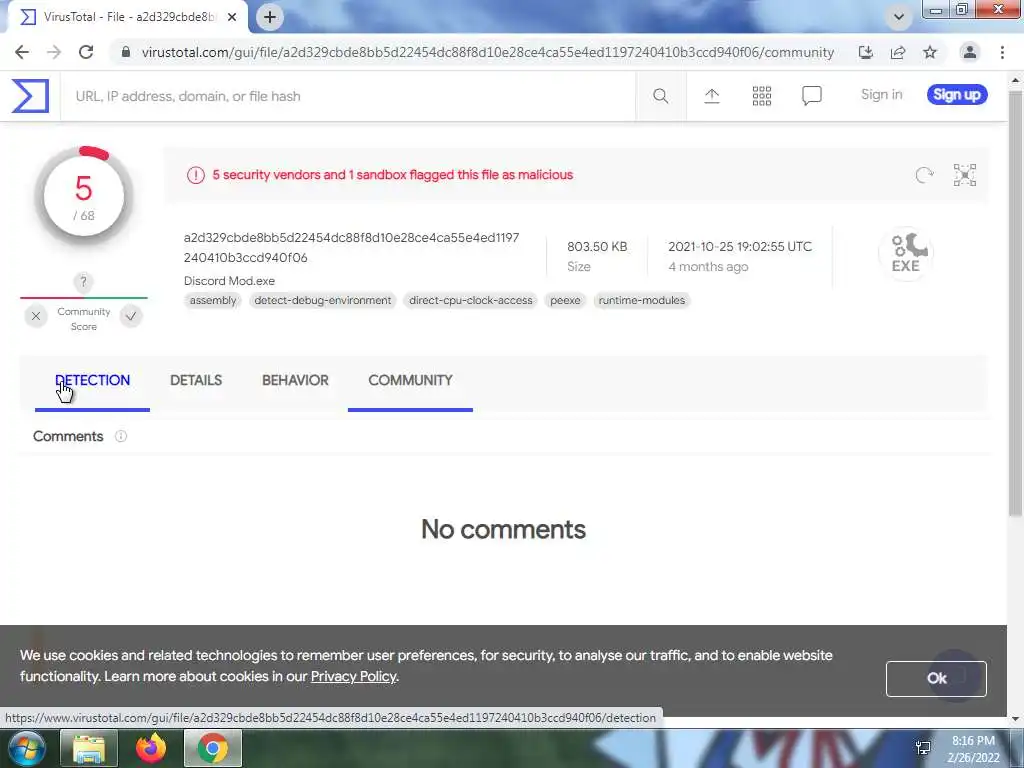Click the Sign in link
Image resolution: width=1024 pixels, height=768 pixels.
882,95
